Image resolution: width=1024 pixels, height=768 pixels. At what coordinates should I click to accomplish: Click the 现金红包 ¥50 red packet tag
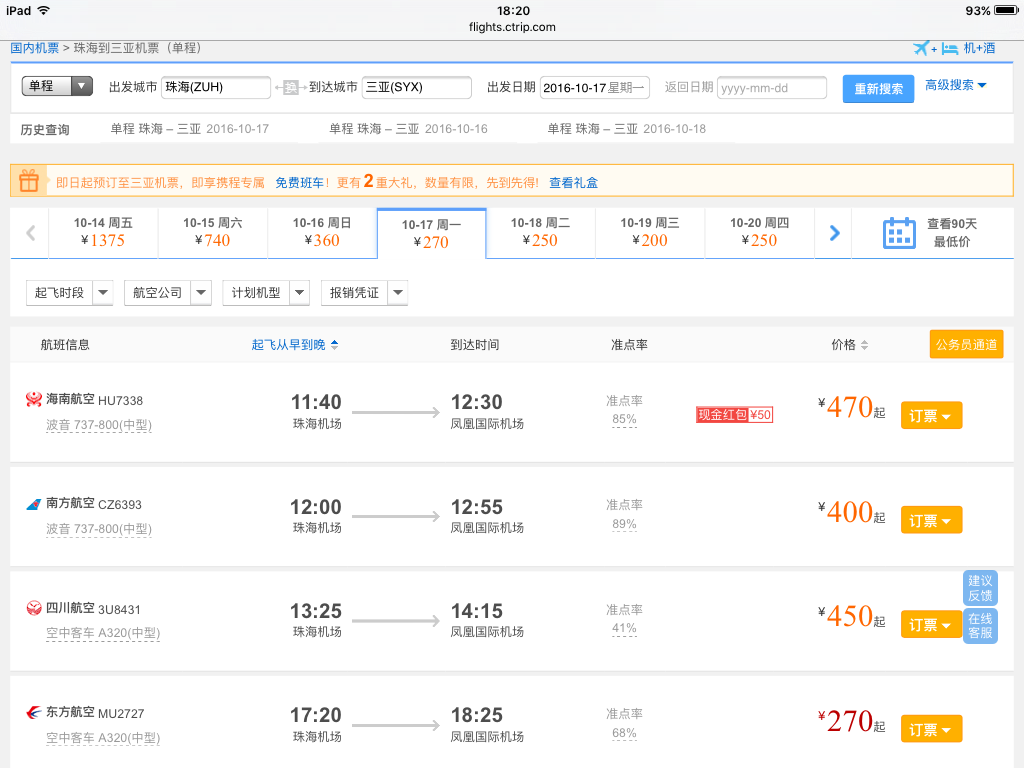735,415
